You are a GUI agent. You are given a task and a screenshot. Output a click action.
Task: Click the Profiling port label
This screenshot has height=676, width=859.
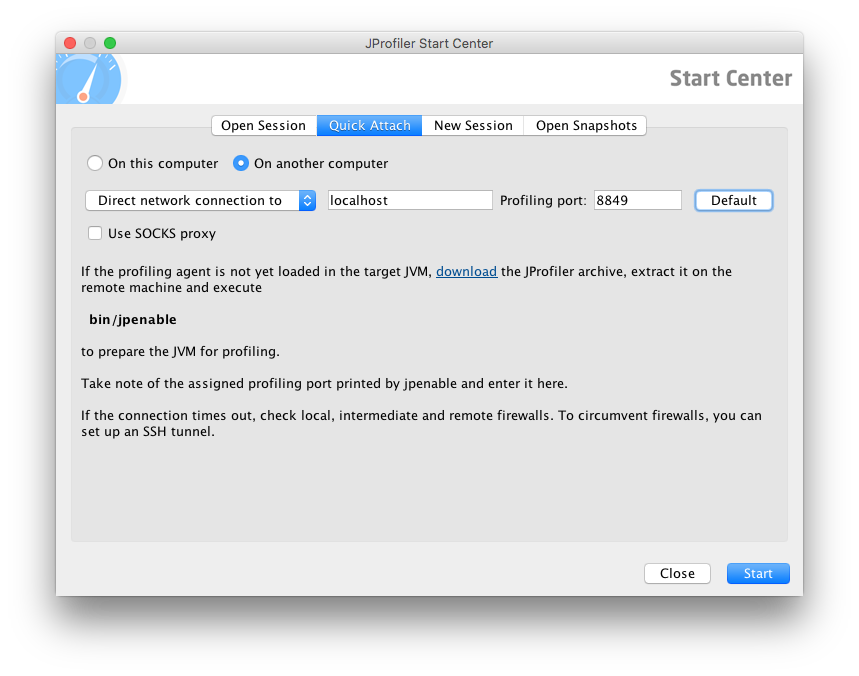pyautogui.click(x=543, y=200)
